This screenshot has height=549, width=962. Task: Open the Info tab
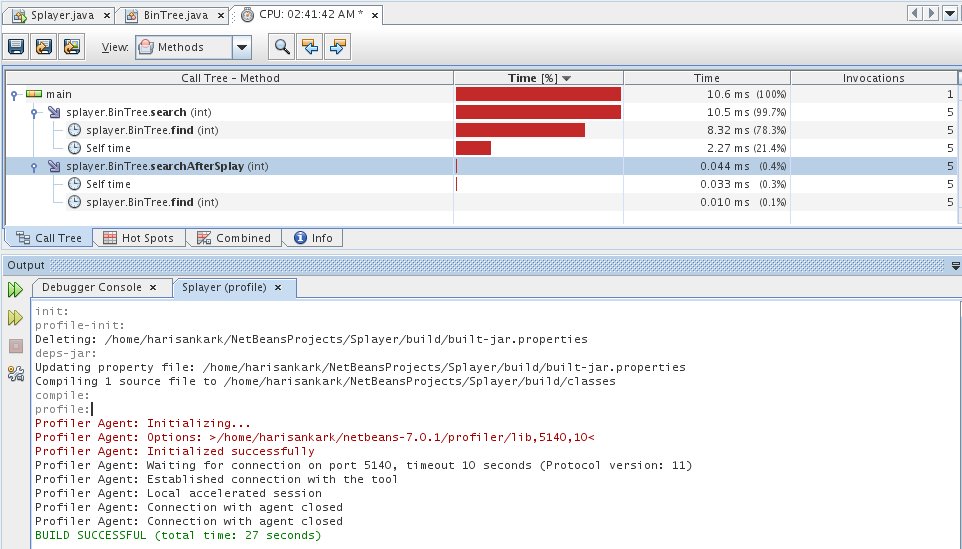[313, 238]
